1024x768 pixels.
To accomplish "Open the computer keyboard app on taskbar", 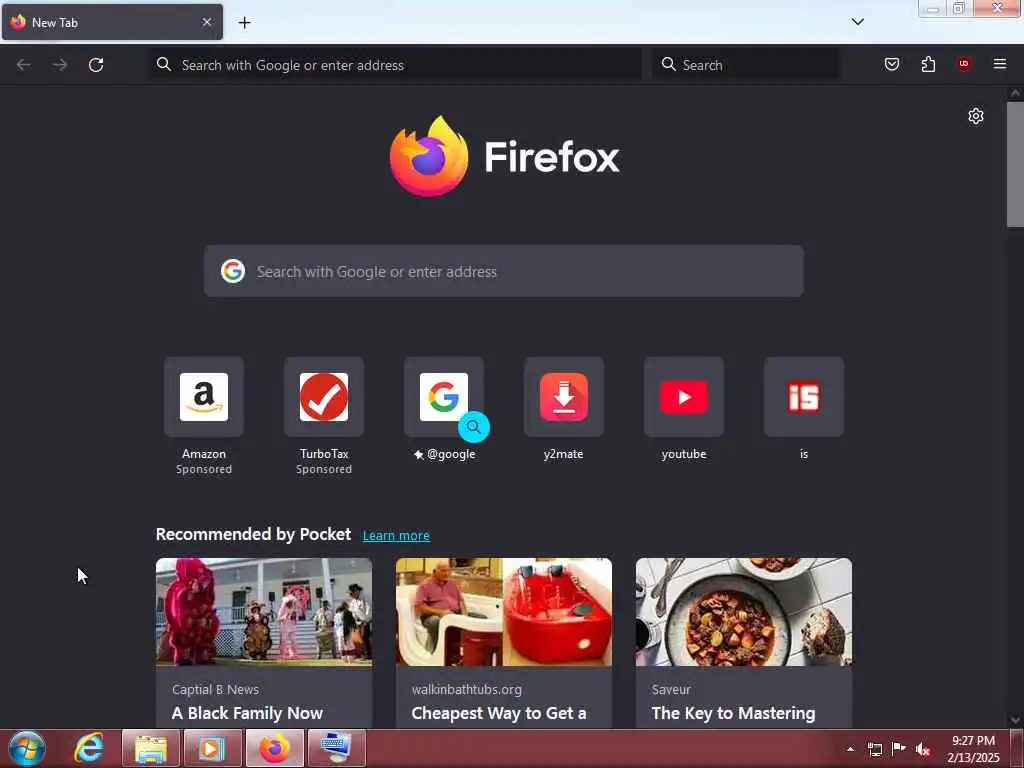I will coord(336,748).
